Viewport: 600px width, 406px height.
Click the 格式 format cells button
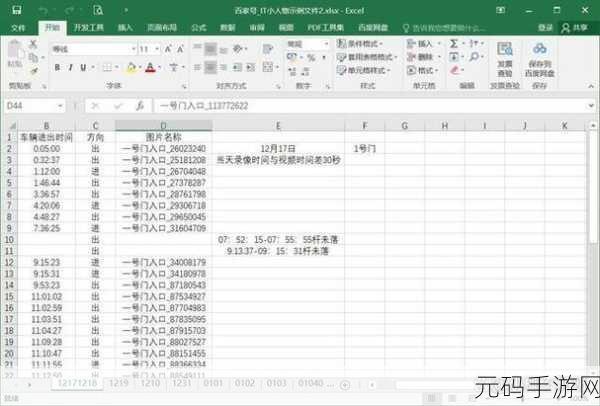(x=422, y=70)
